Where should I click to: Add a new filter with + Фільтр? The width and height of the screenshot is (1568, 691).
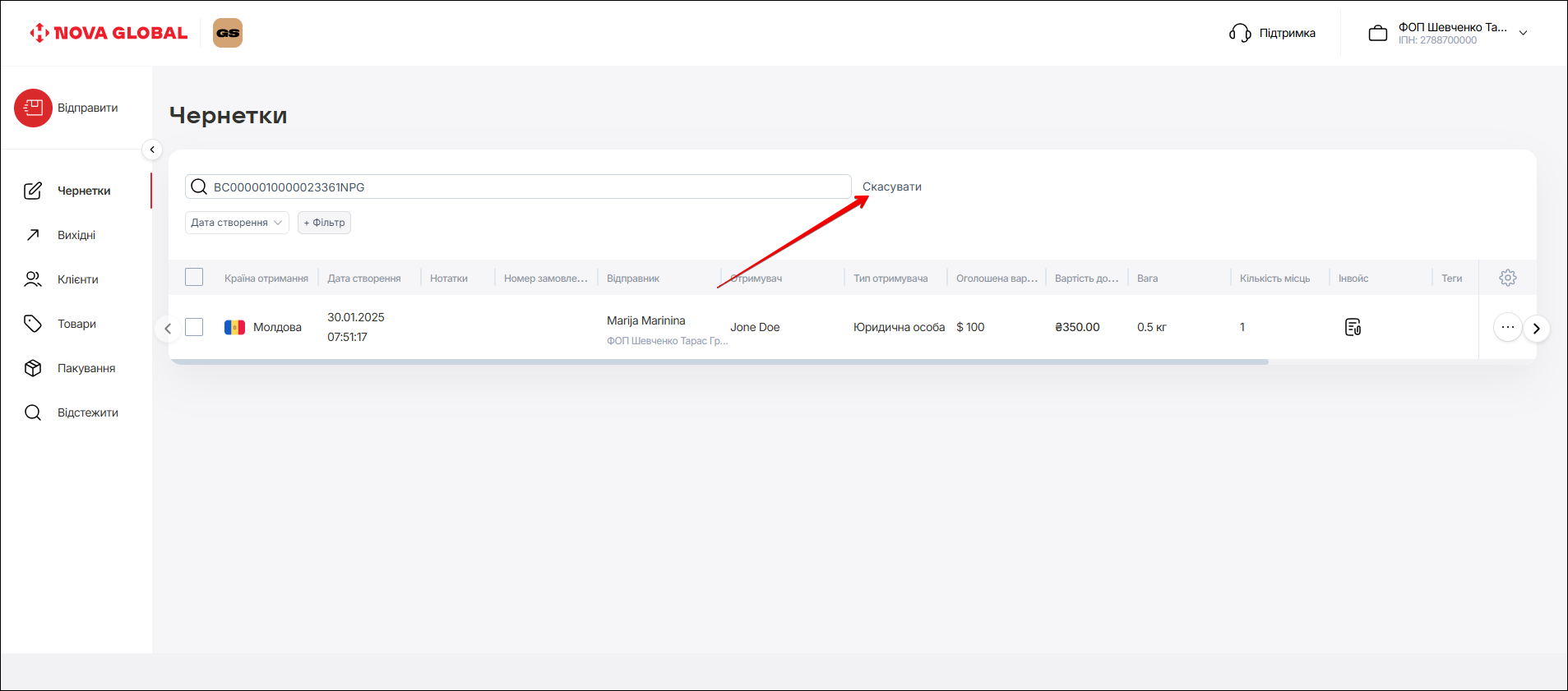tap(324, 223)
